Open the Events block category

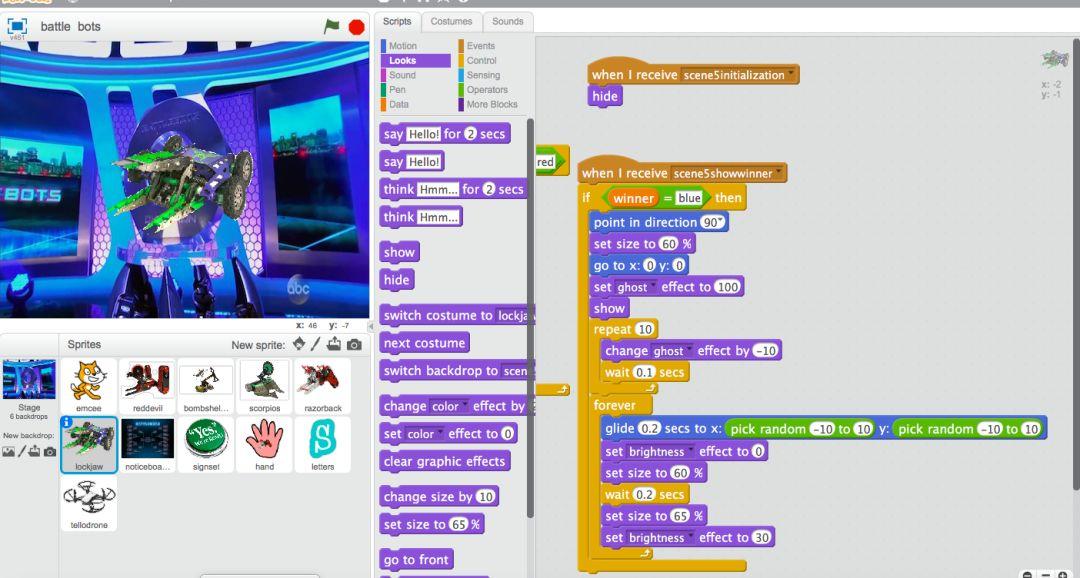(x=480, y=45)
